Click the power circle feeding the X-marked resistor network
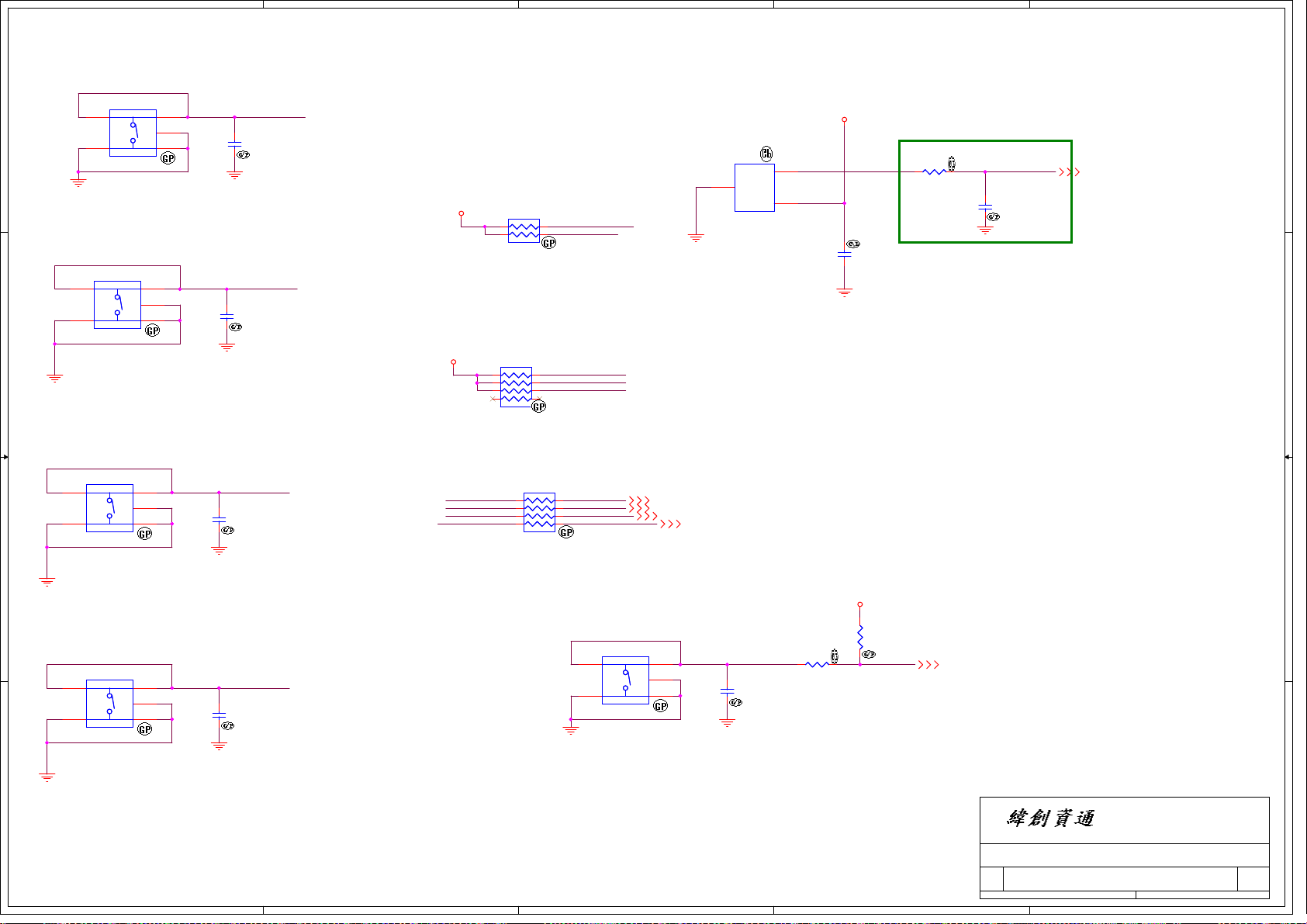Image resolution: width=1307 pixels, height=924 pixels. click(454, 362)
